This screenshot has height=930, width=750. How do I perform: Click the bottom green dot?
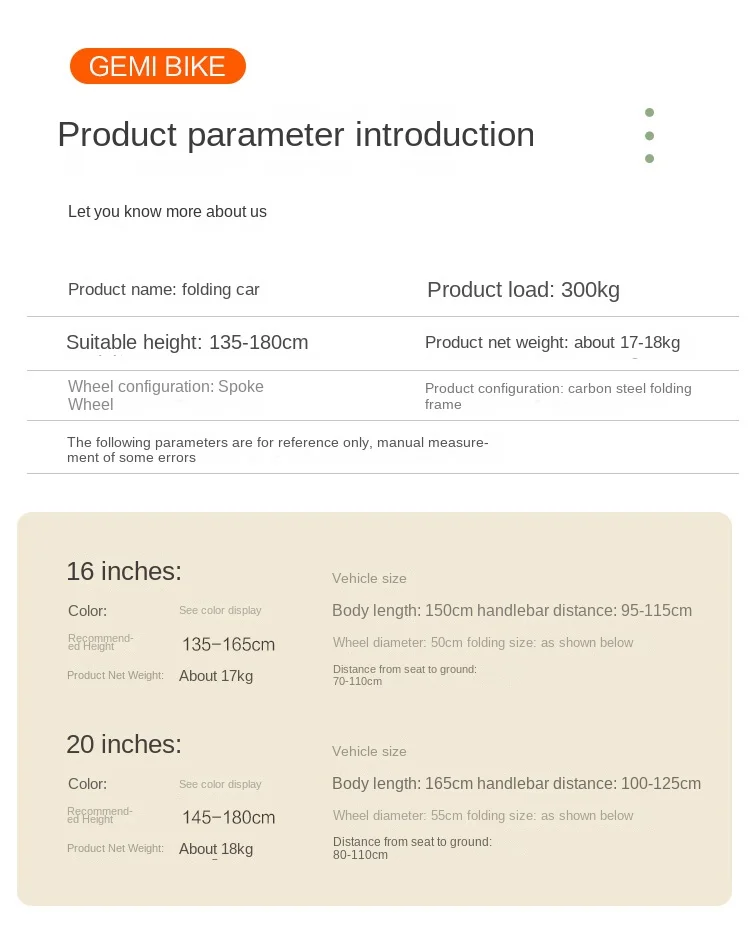pyautogui.click(x=649, y=158)
